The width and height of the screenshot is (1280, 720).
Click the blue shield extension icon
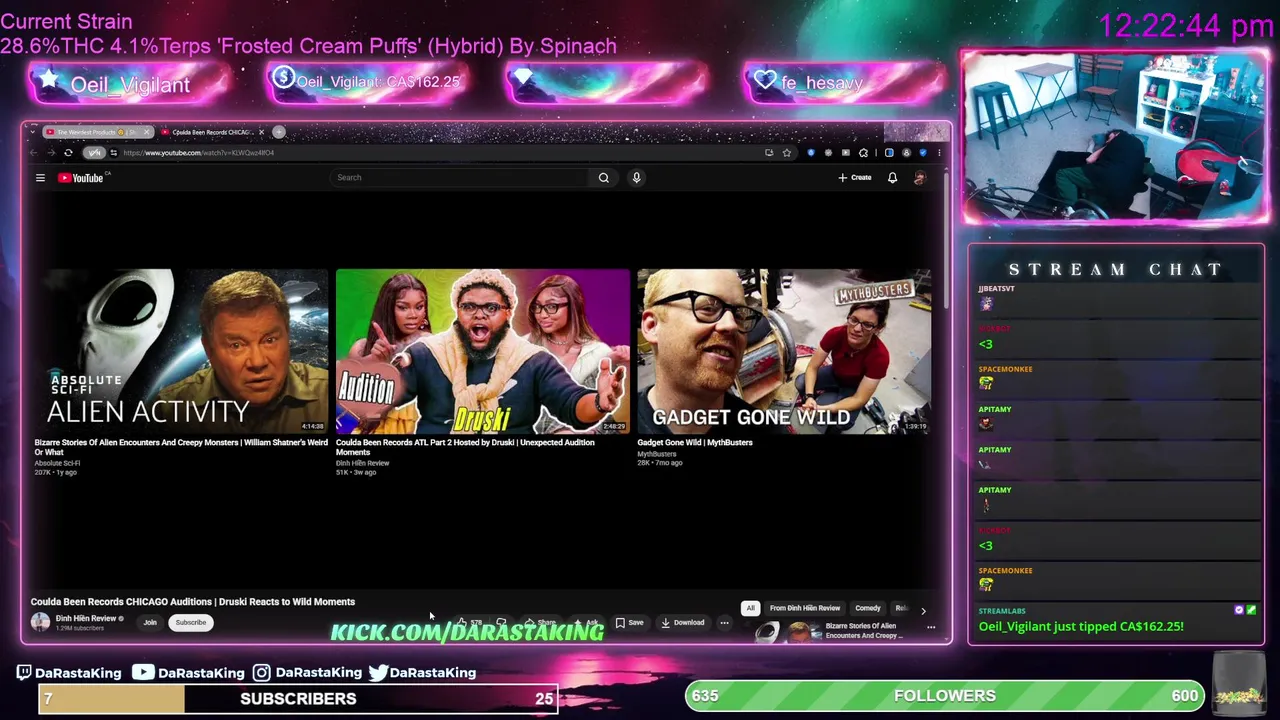(923, 153)
